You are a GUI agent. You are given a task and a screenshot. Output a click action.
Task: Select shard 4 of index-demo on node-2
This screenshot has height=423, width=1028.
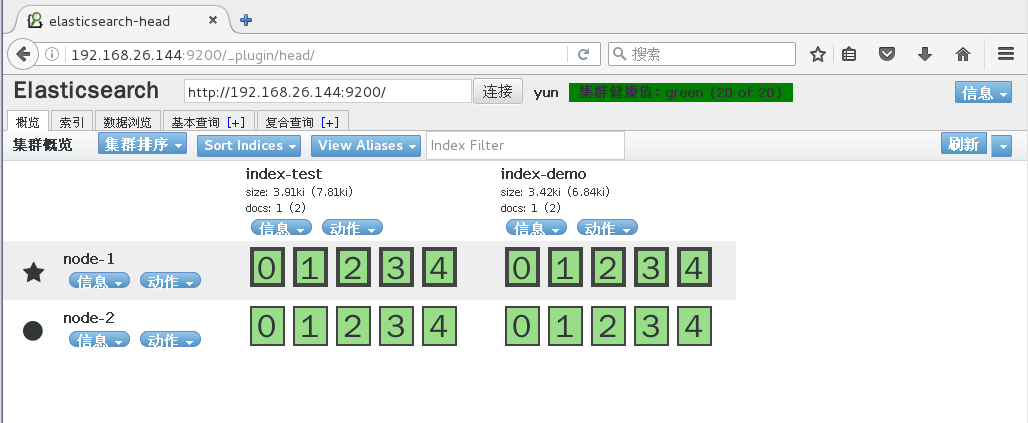tap(694, 327)
